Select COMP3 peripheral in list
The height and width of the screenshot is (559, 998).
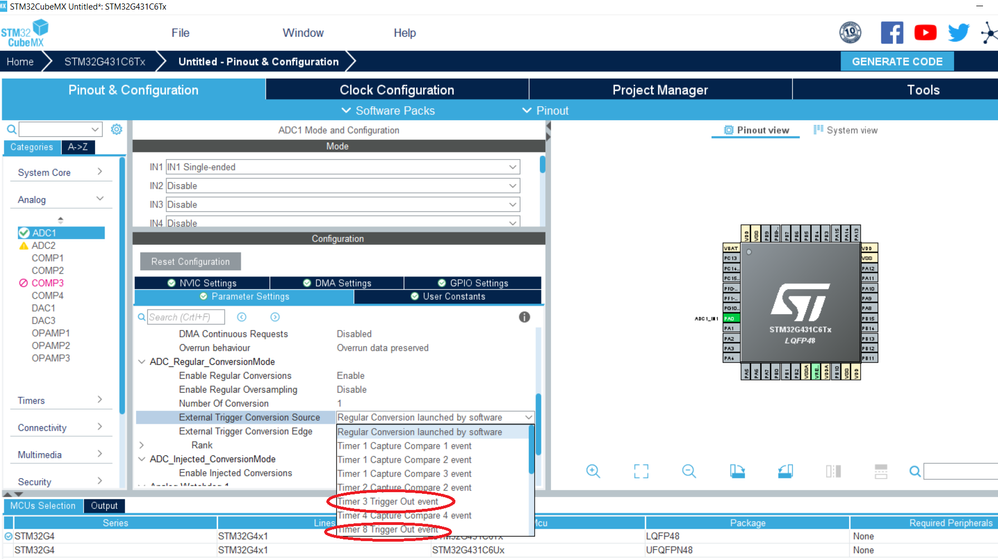[x=47, y=283]
